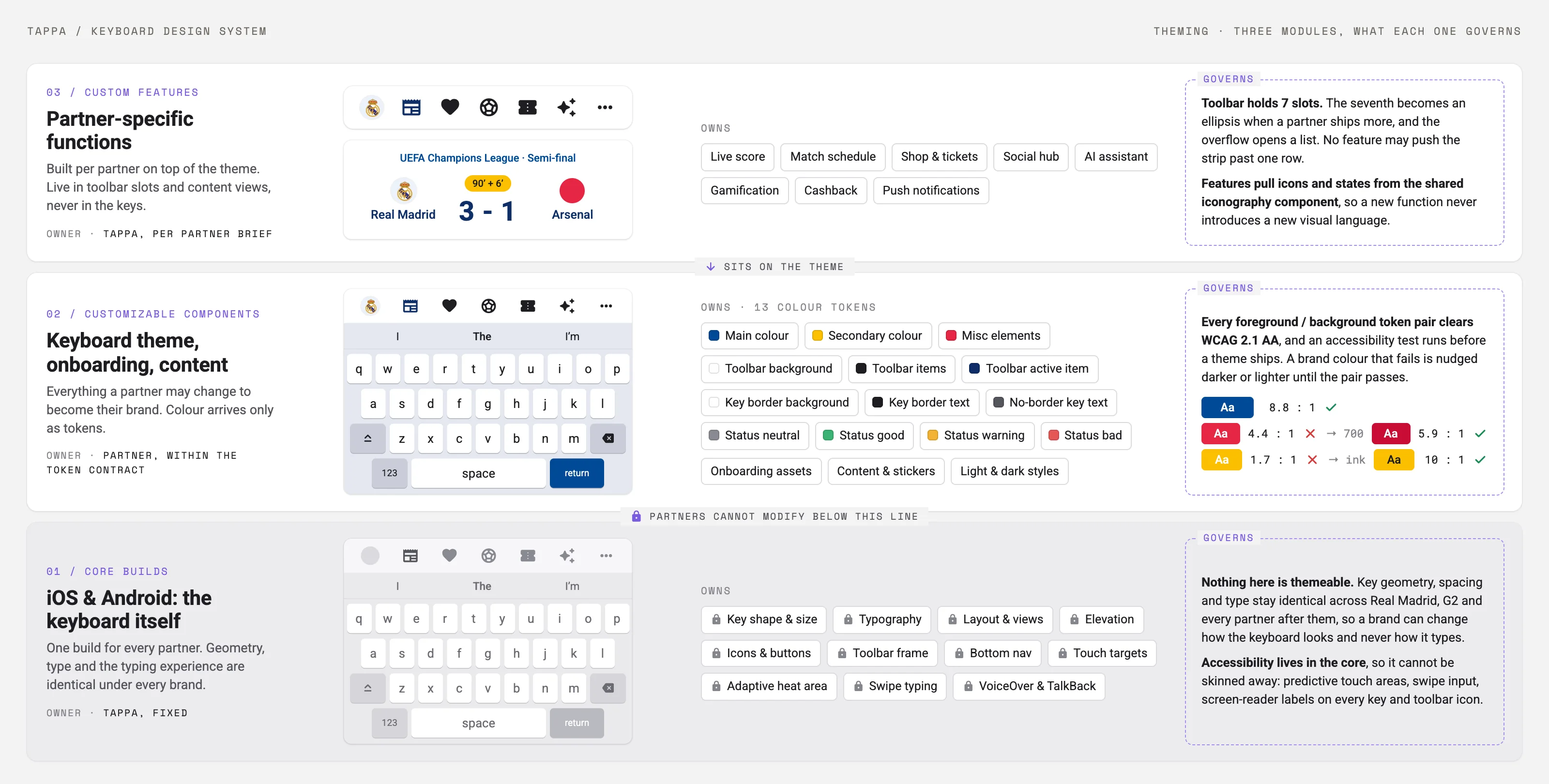Image resolution: width=1549 pixels, height=784 pixels.
Task: Click the down arrow beside 'Sits on the theme'
Action: [711, 266]
